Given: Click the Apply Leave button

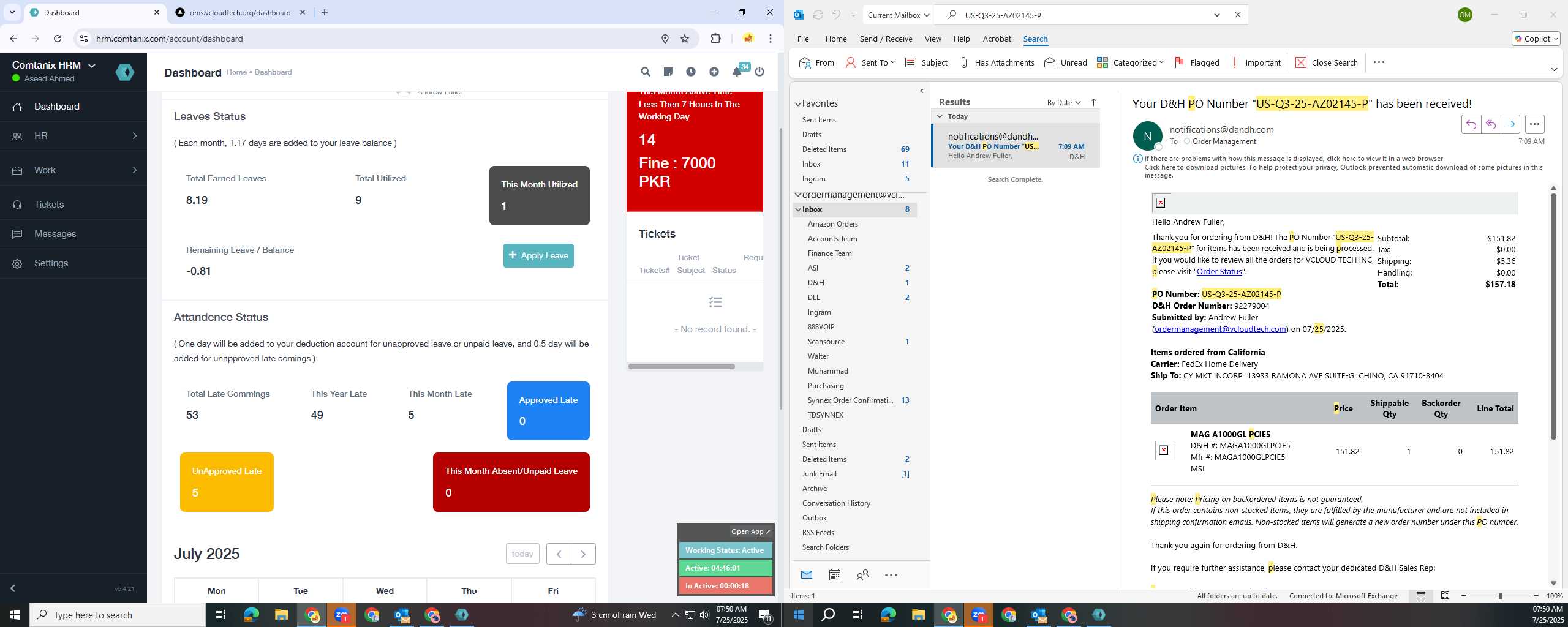Looking at the screenshot, I should [x=538, y=255].
